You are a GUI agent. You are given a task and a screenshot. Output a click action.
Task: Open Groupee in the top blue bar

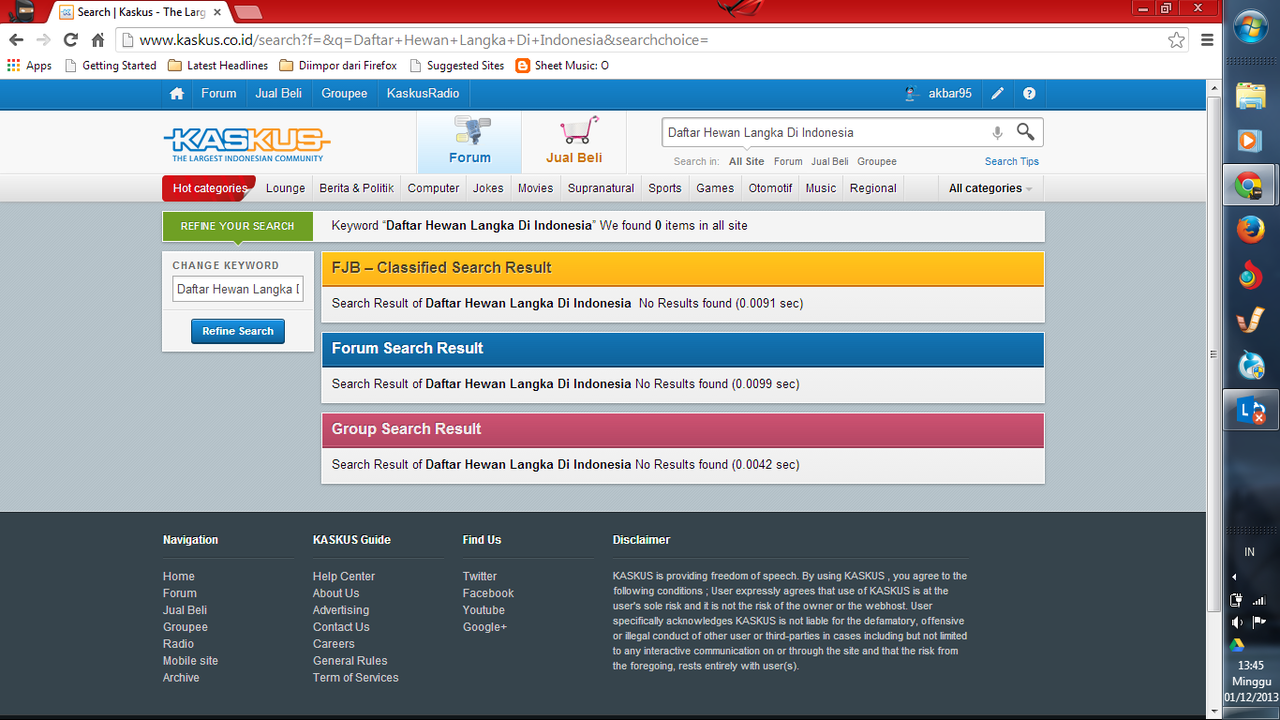coord(344,94)
